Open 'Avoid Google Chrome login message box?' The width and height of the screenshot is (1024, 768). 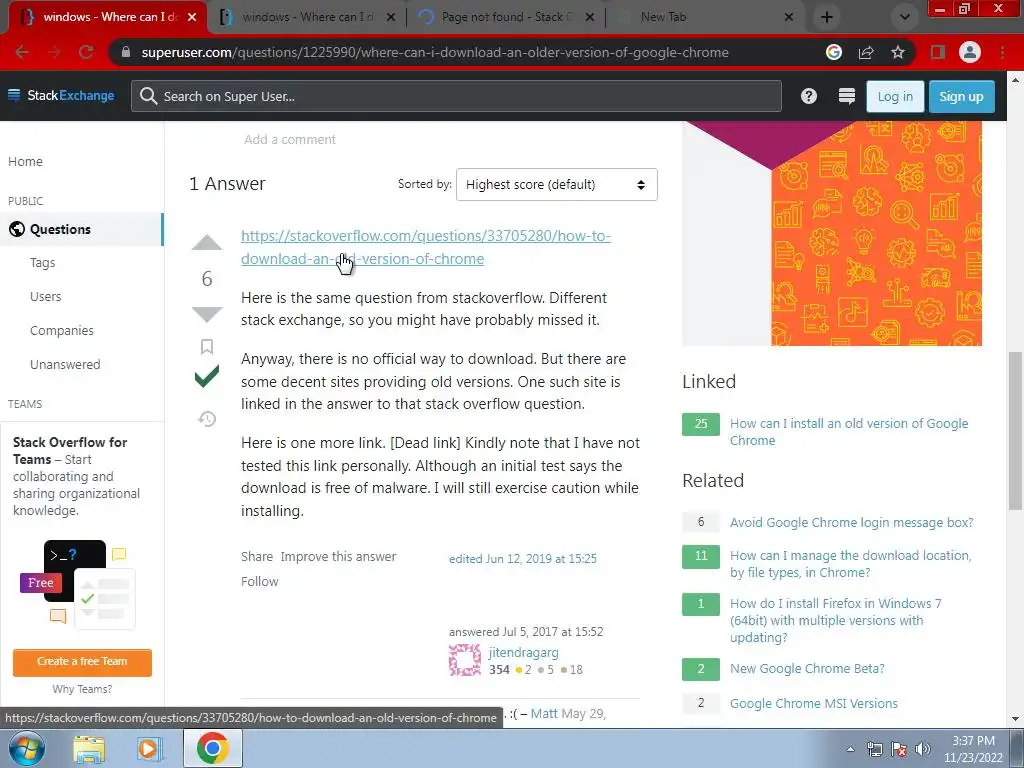(x=851, y=522)
